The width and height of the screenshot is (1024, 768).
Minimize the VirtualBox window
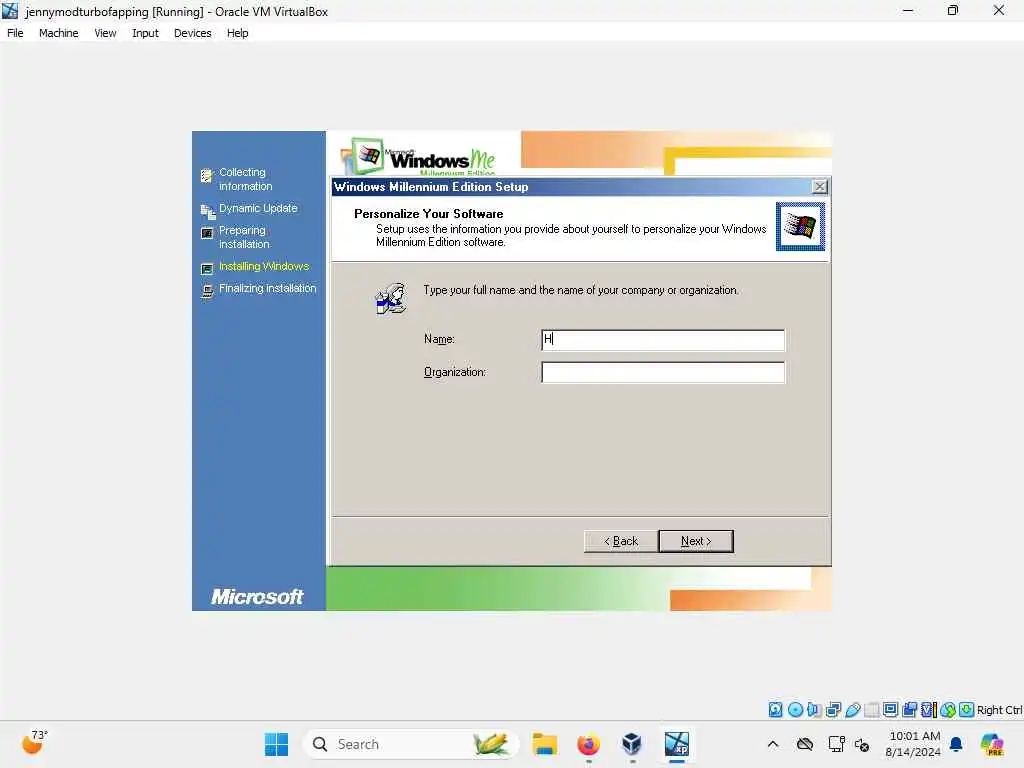click(908, 10)
